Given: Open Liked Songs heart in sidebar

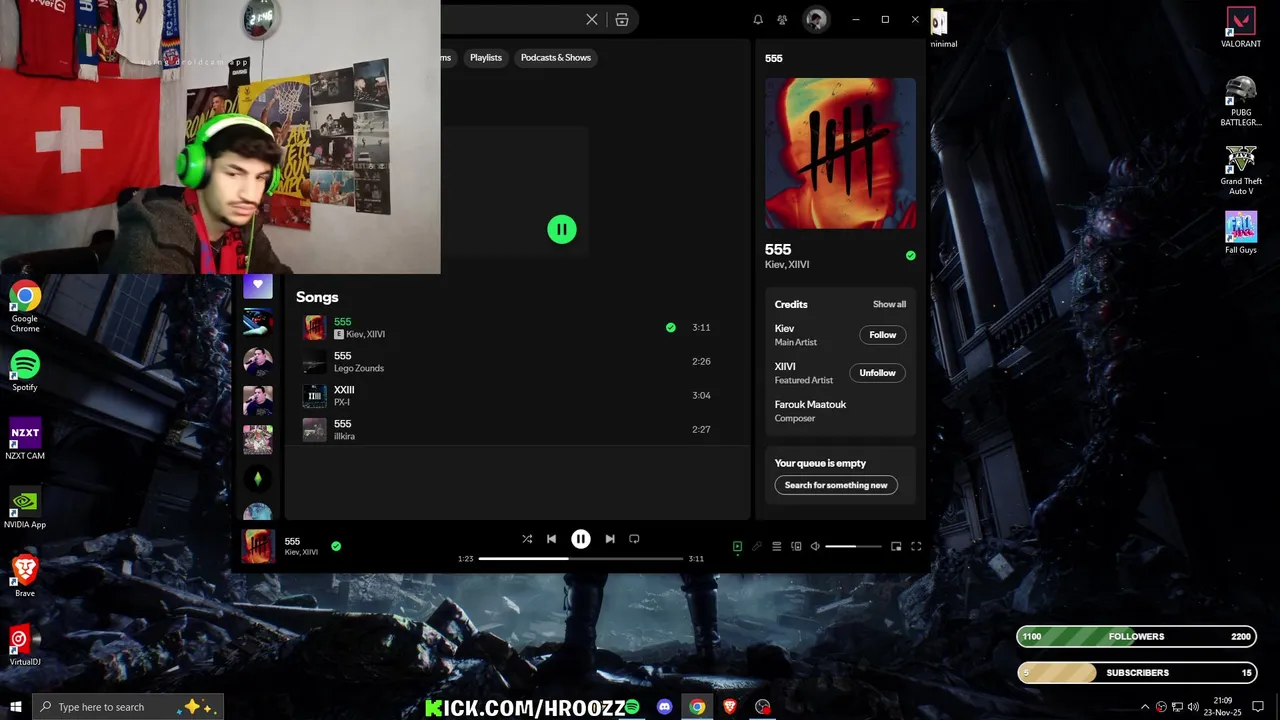Looking at the screenshot, I should 258,285.
